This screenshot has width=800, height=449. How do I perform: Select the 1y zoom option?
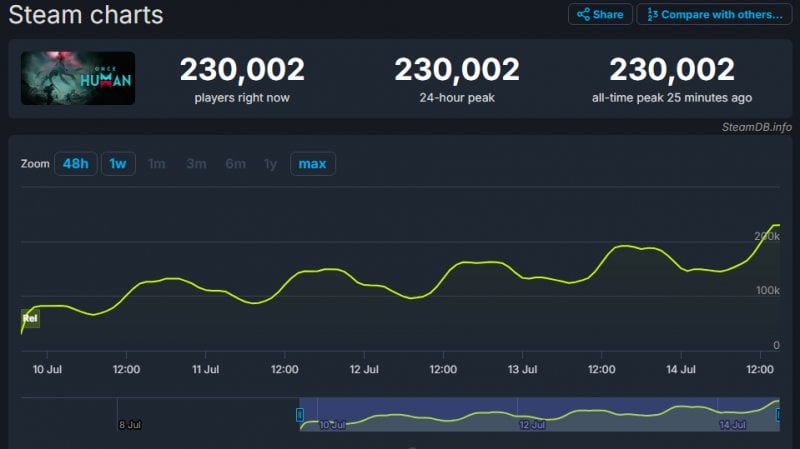click(270, 163)
